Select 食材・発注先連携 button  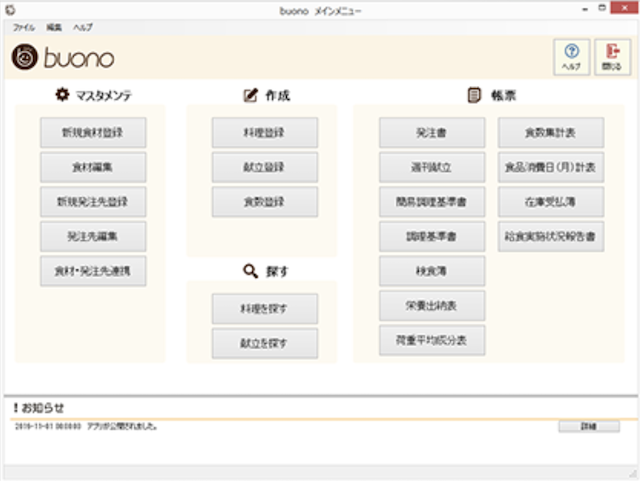pos(93,271)
